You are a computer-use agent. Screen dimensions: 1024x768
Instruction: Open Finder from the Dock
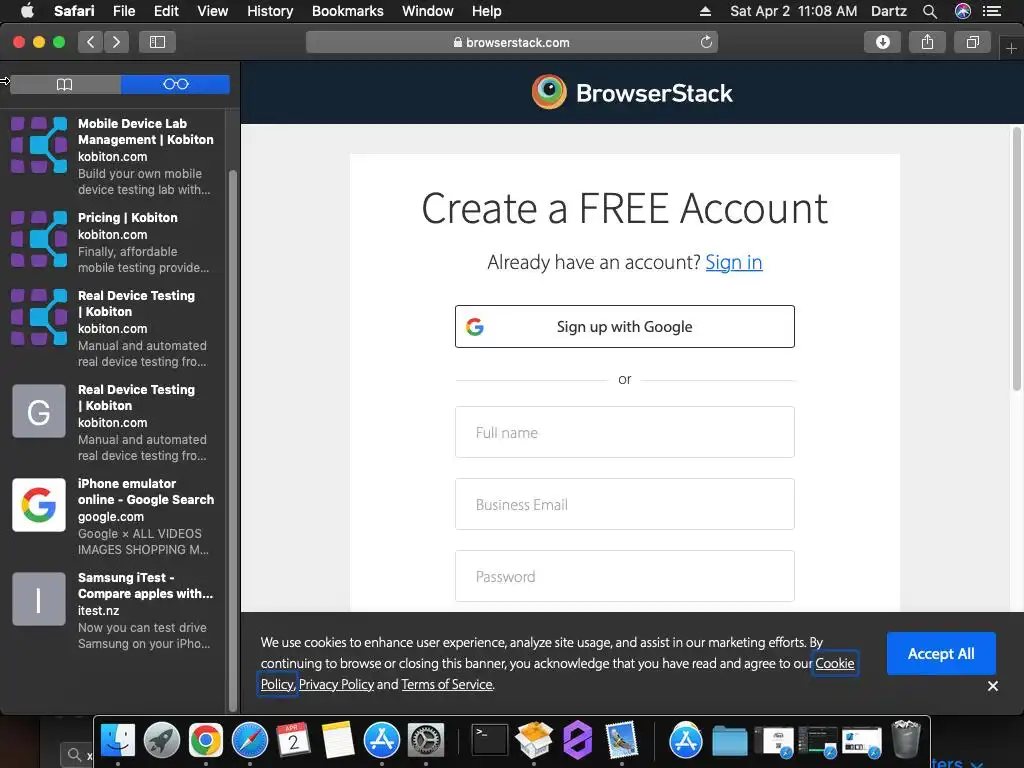coord(118,741)
